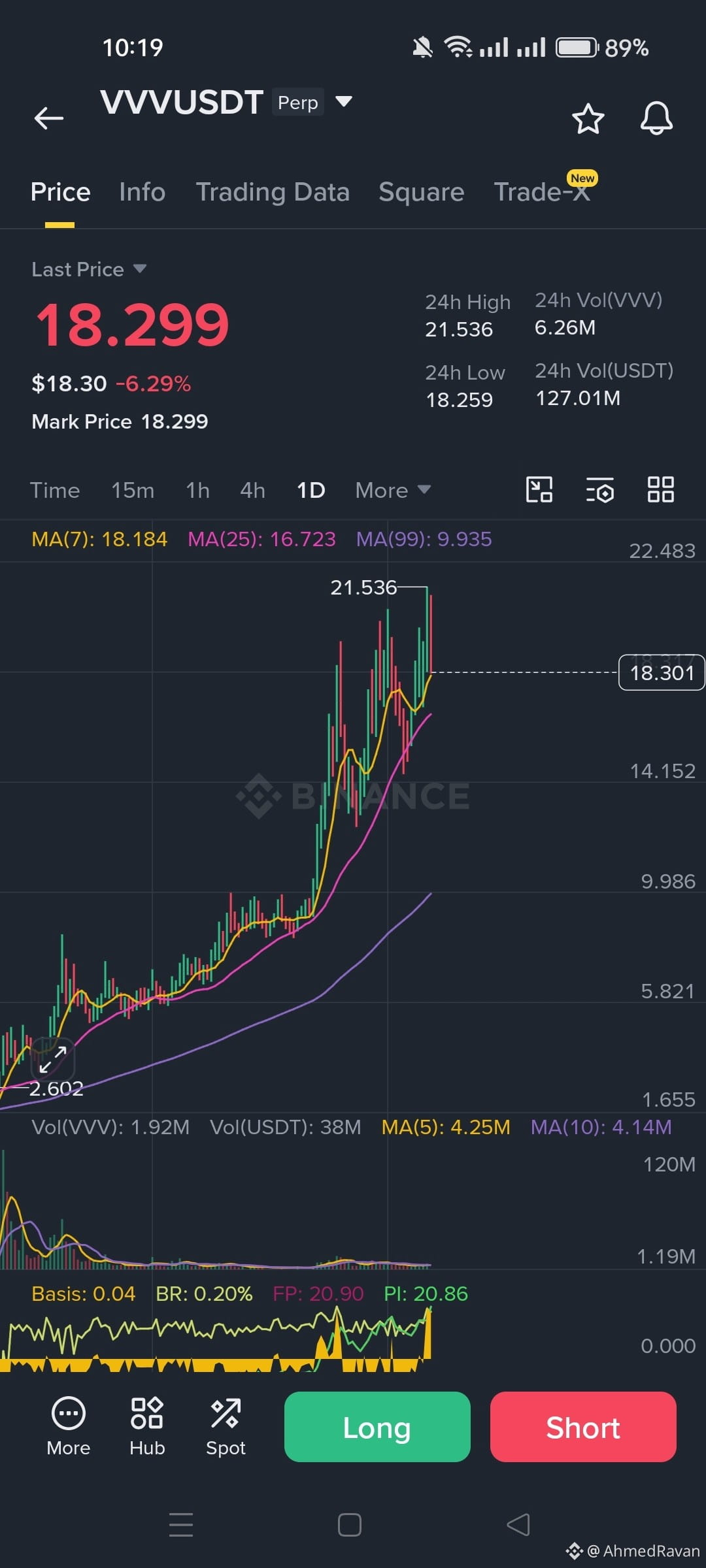Tap the Android home button
The image size is (706, 1568).
coord(350,1525)
